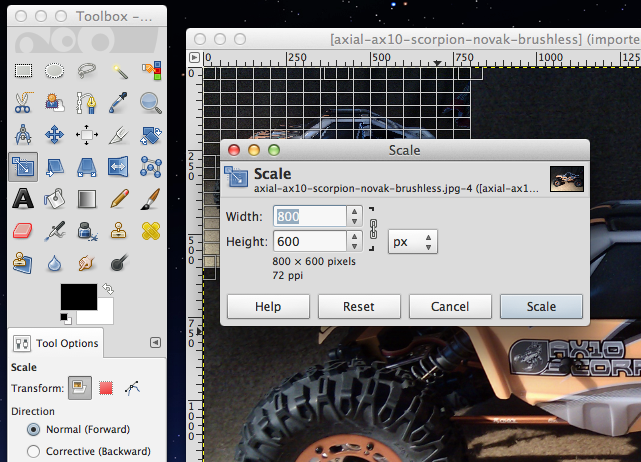The width and height of the screenshot is (641, 462).
Task: Select Normal (Forward) direction
Action: tap(34, 429)
